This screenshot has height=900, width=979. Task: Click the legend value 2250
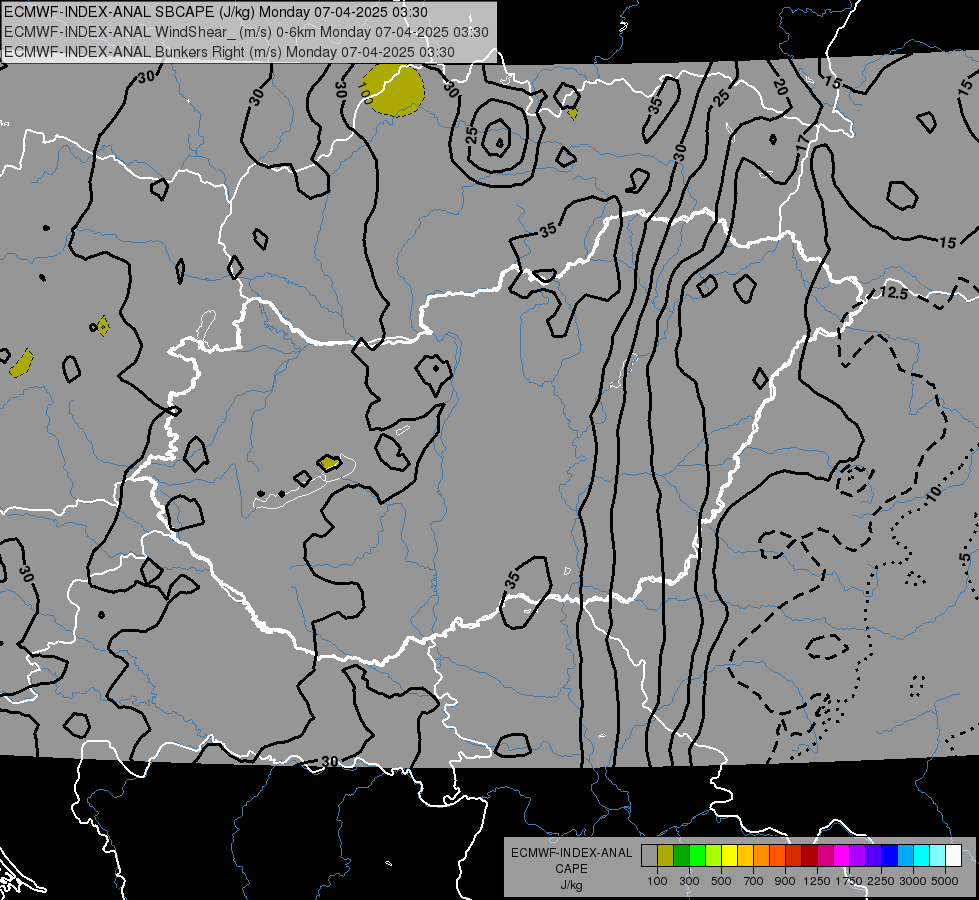pyautogui.click(x=882, y=881)
